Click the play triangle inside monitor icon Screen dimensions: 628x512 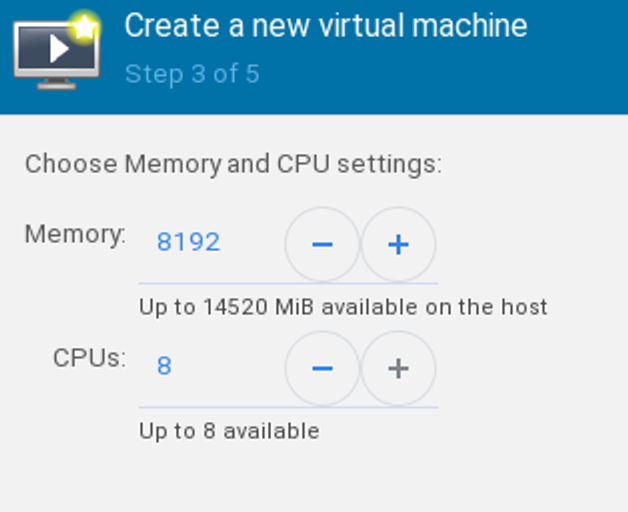click(x=59, y=49)
